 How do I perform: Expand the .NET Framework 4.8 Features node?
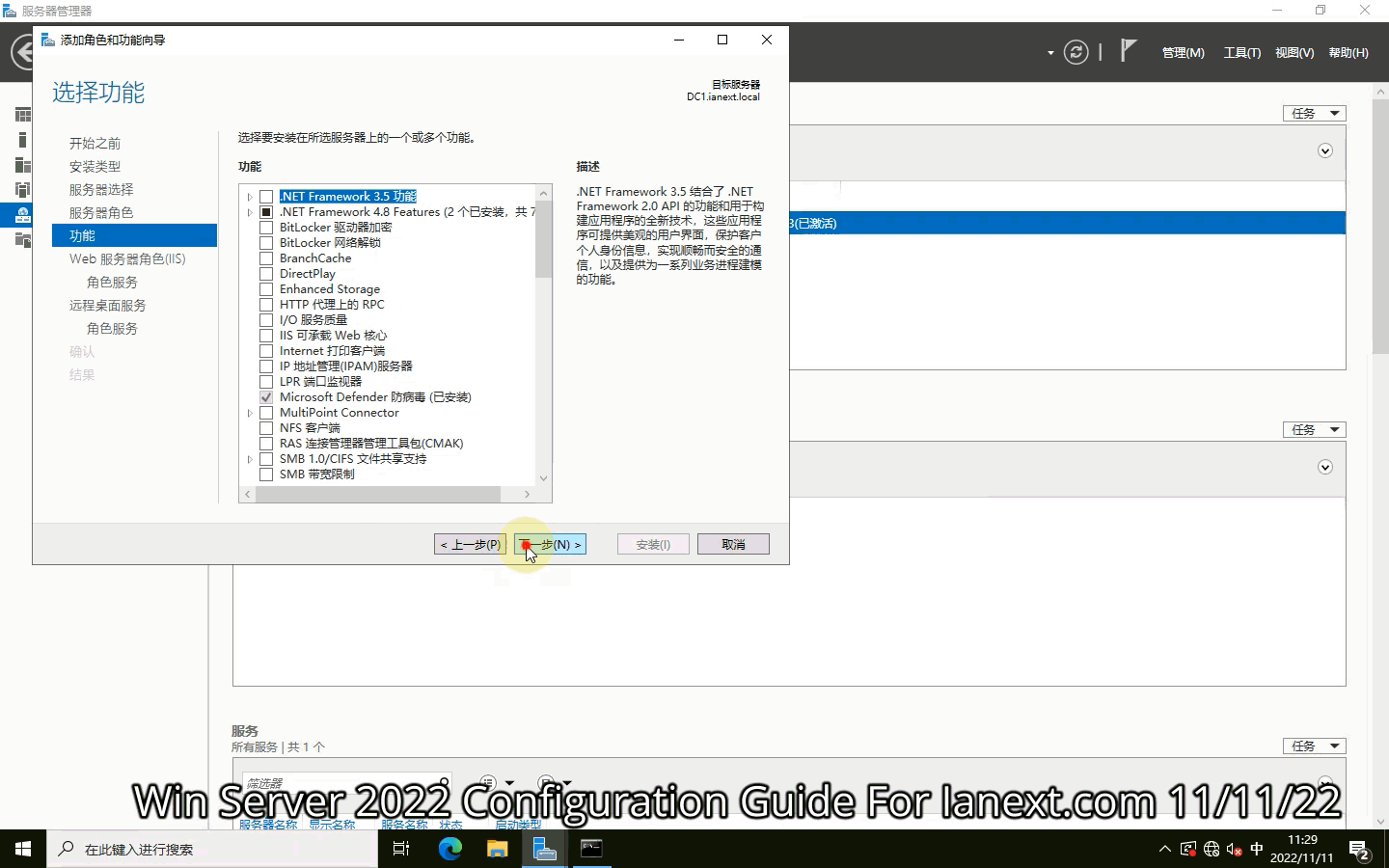[x=250, y=212]
